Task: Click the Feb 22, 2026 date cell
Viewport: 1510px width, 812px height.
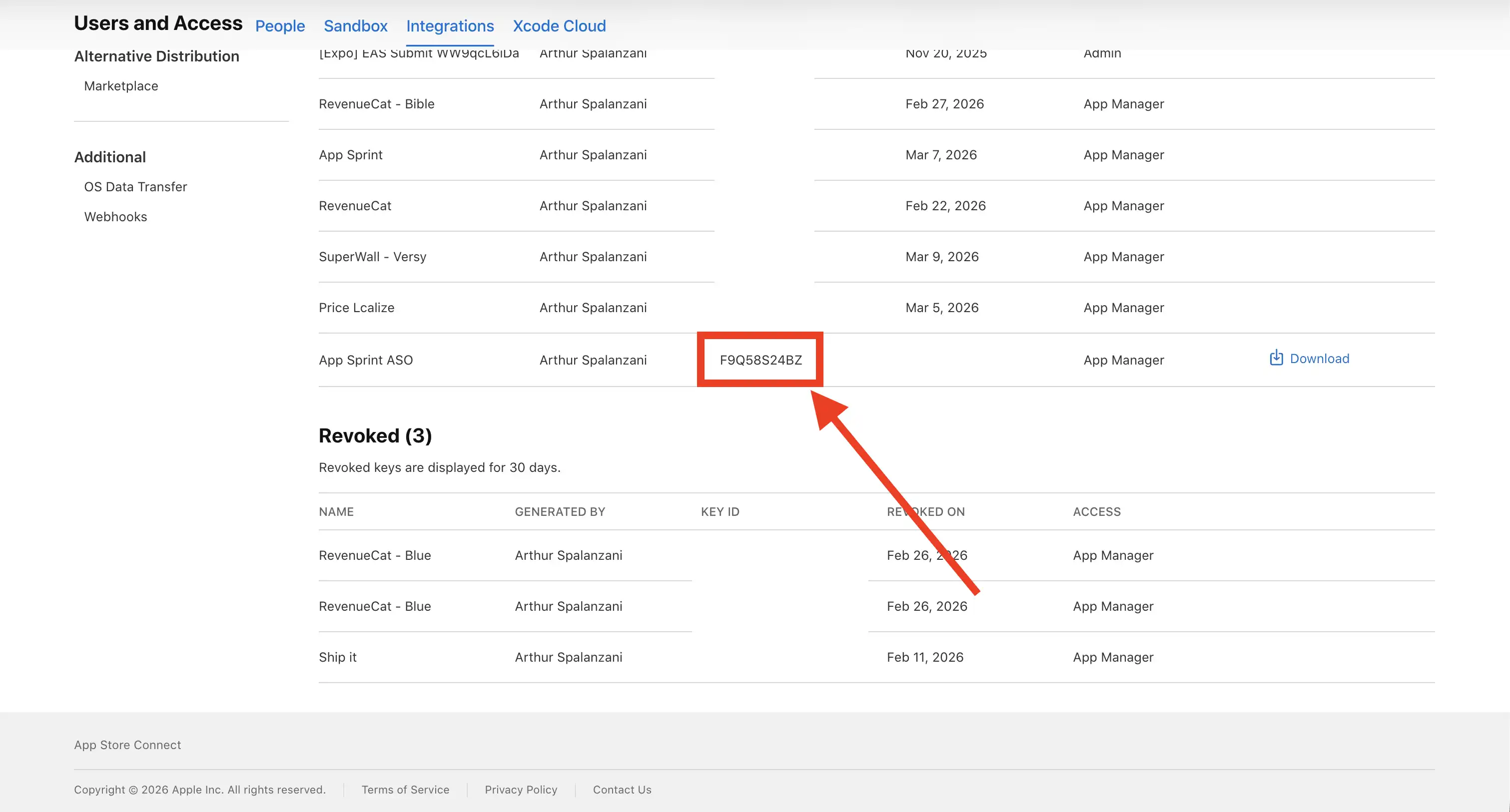Action: click(x=945, y=206)
